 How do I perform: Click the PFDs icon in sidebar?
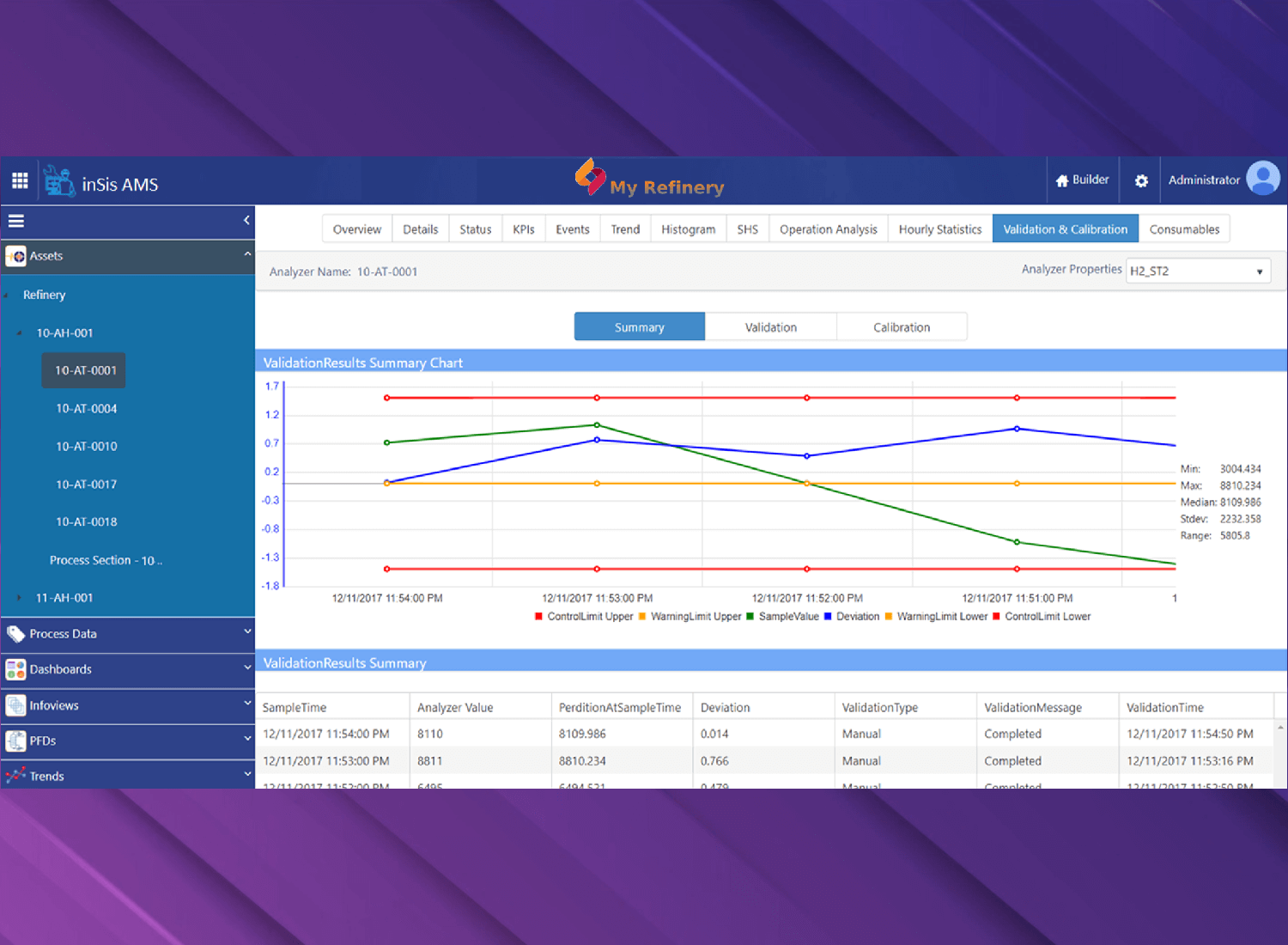[15, 741]
